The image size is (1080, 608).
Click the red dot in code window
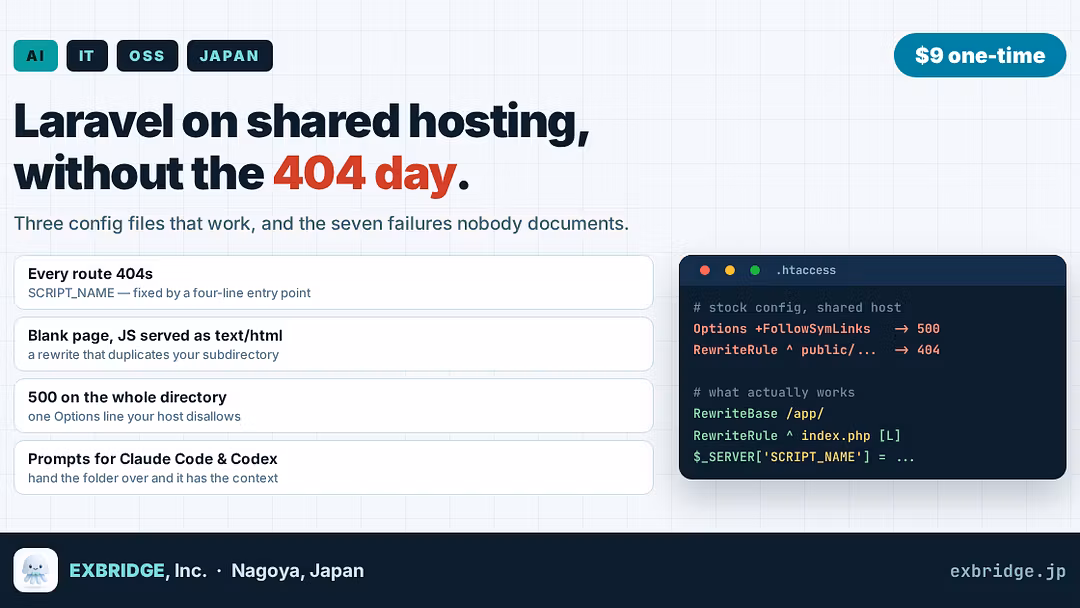[705, 270]
